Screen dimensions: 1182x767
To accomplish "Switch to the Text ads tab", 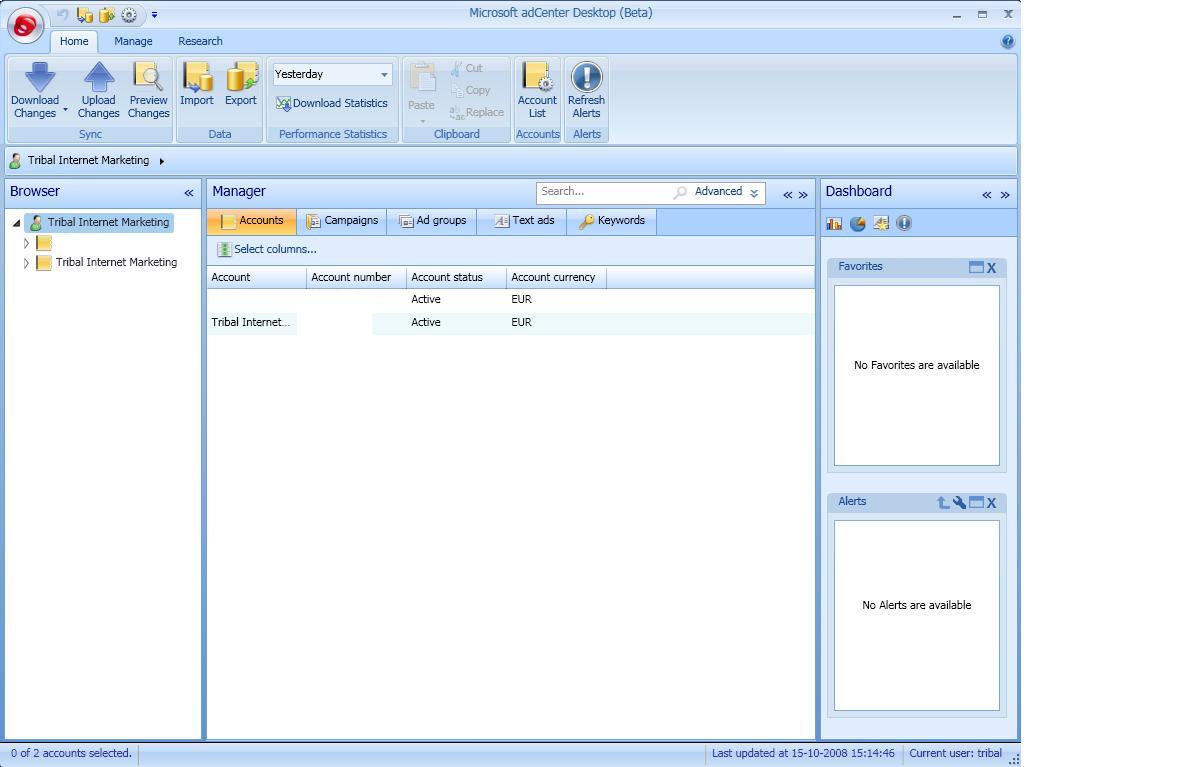I will [x=522, y=221].
